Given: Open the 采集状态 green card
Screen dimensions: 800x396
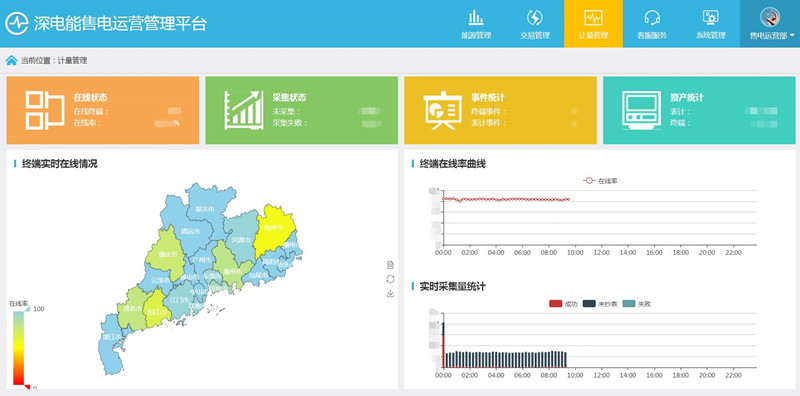Looking at the screenshot, I should (302, 110).
